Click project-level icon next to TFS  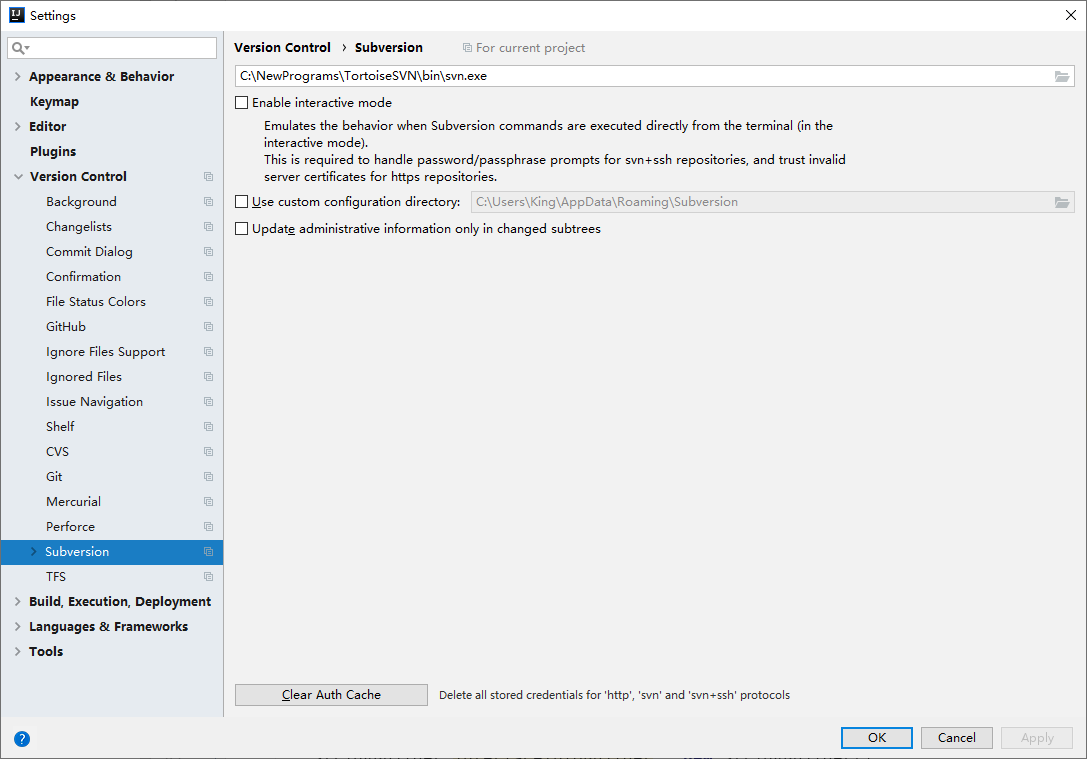[x=208, y=577]
